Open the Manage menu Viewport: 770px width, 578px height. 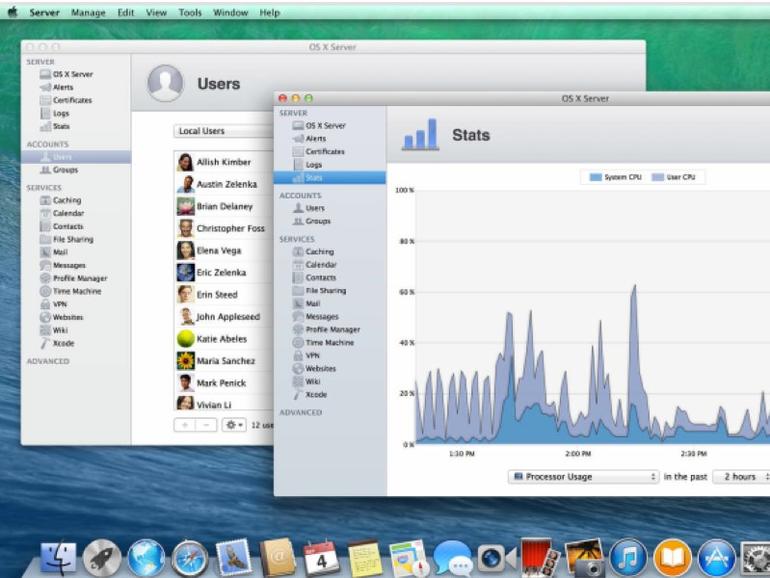[x=88, y=12]
